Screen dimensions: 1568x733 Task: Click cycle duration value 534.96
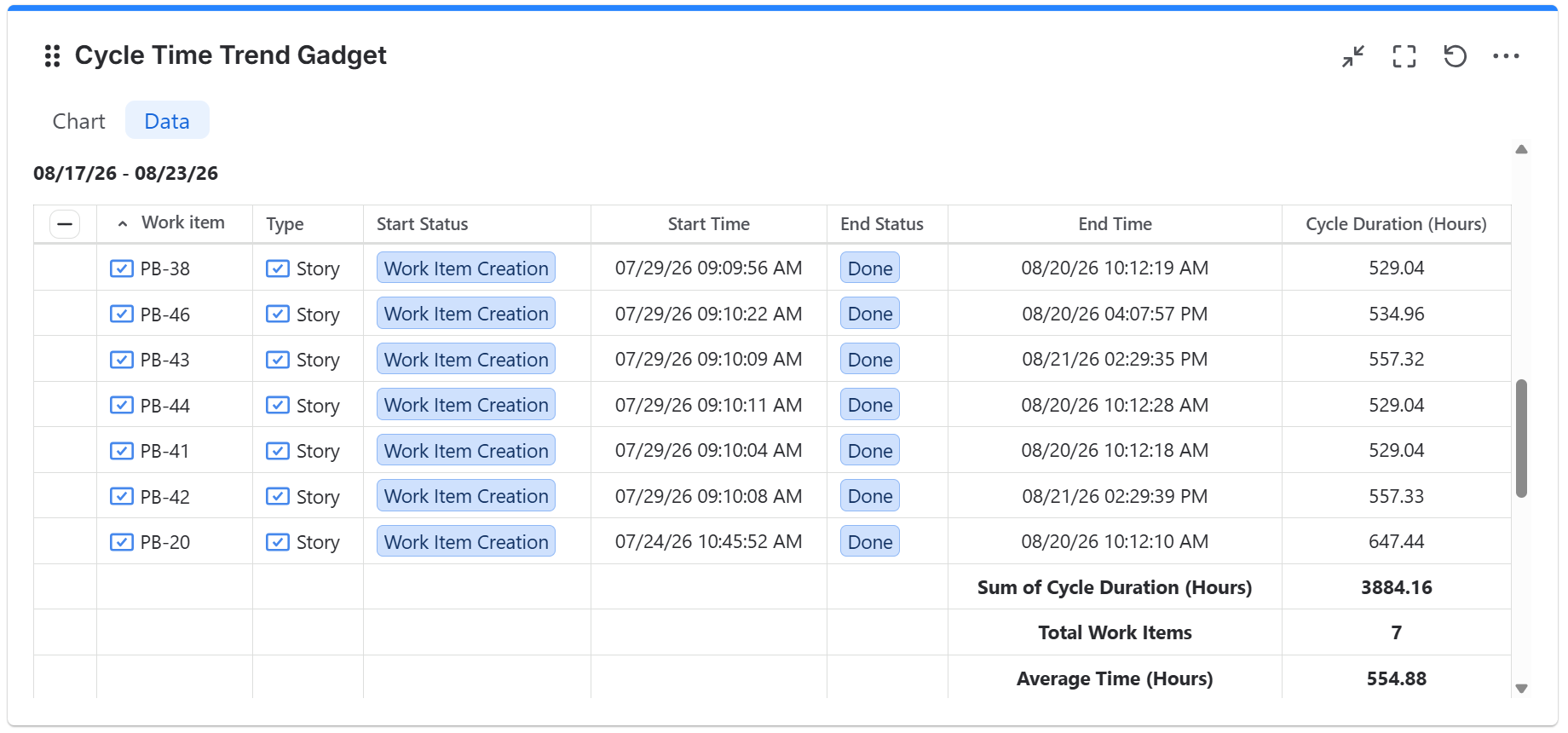point(1396,314)
